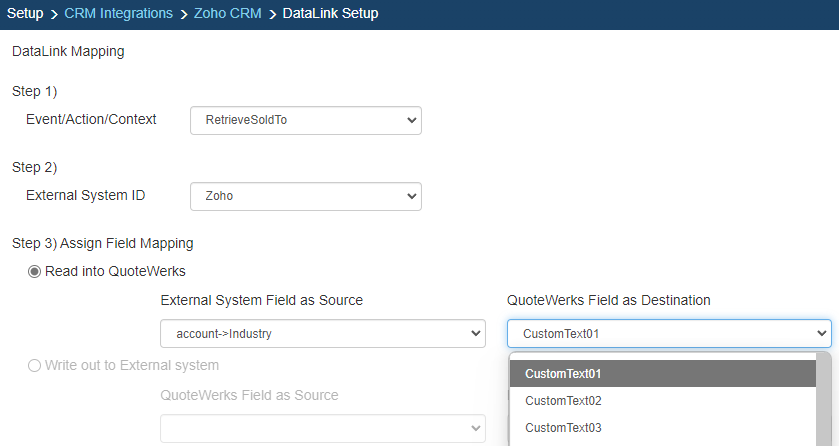Open CRM Integrations breadcrumb link

click(120, 14)
